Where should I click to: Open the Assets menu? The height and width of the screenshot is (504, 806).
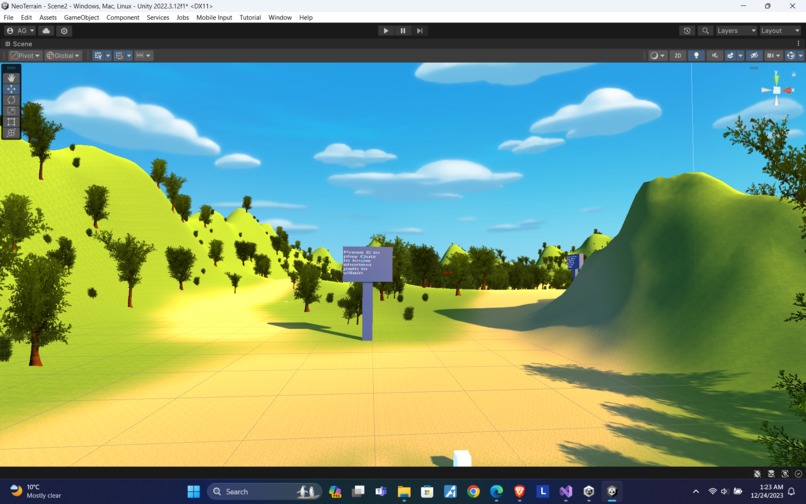48,17
